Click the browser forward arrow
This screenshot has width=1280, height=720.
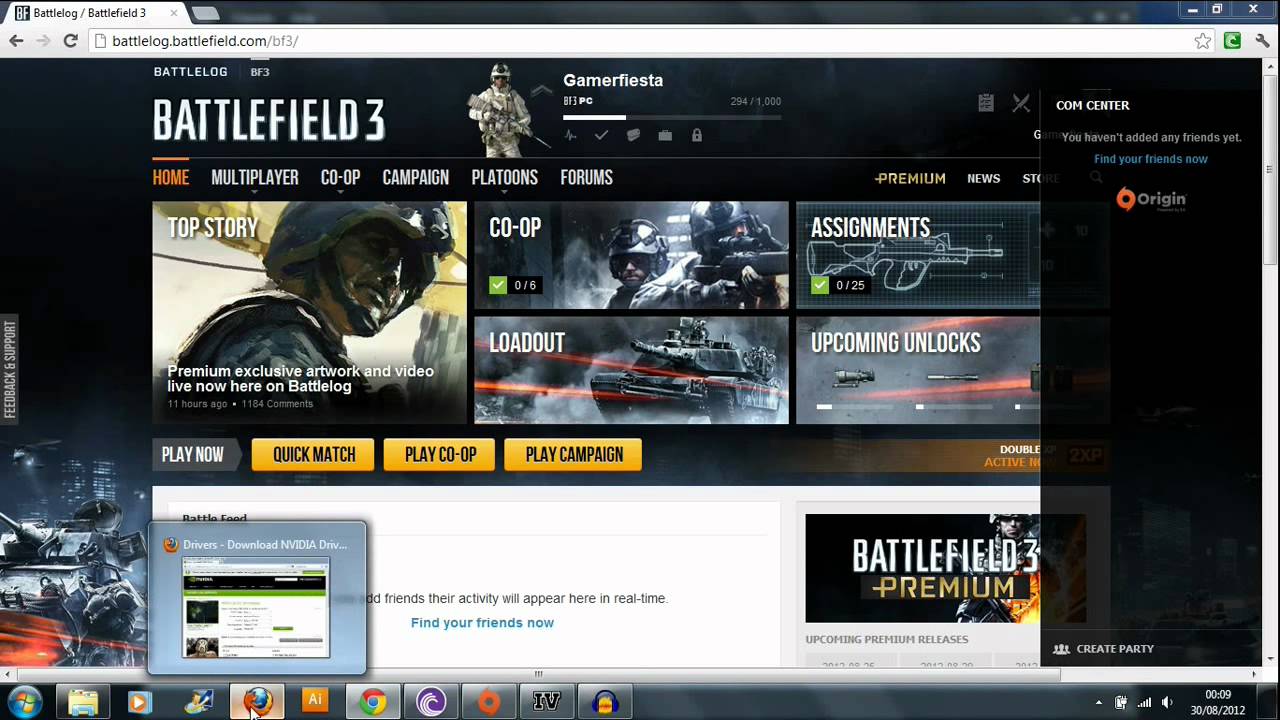tap(43, 41)
